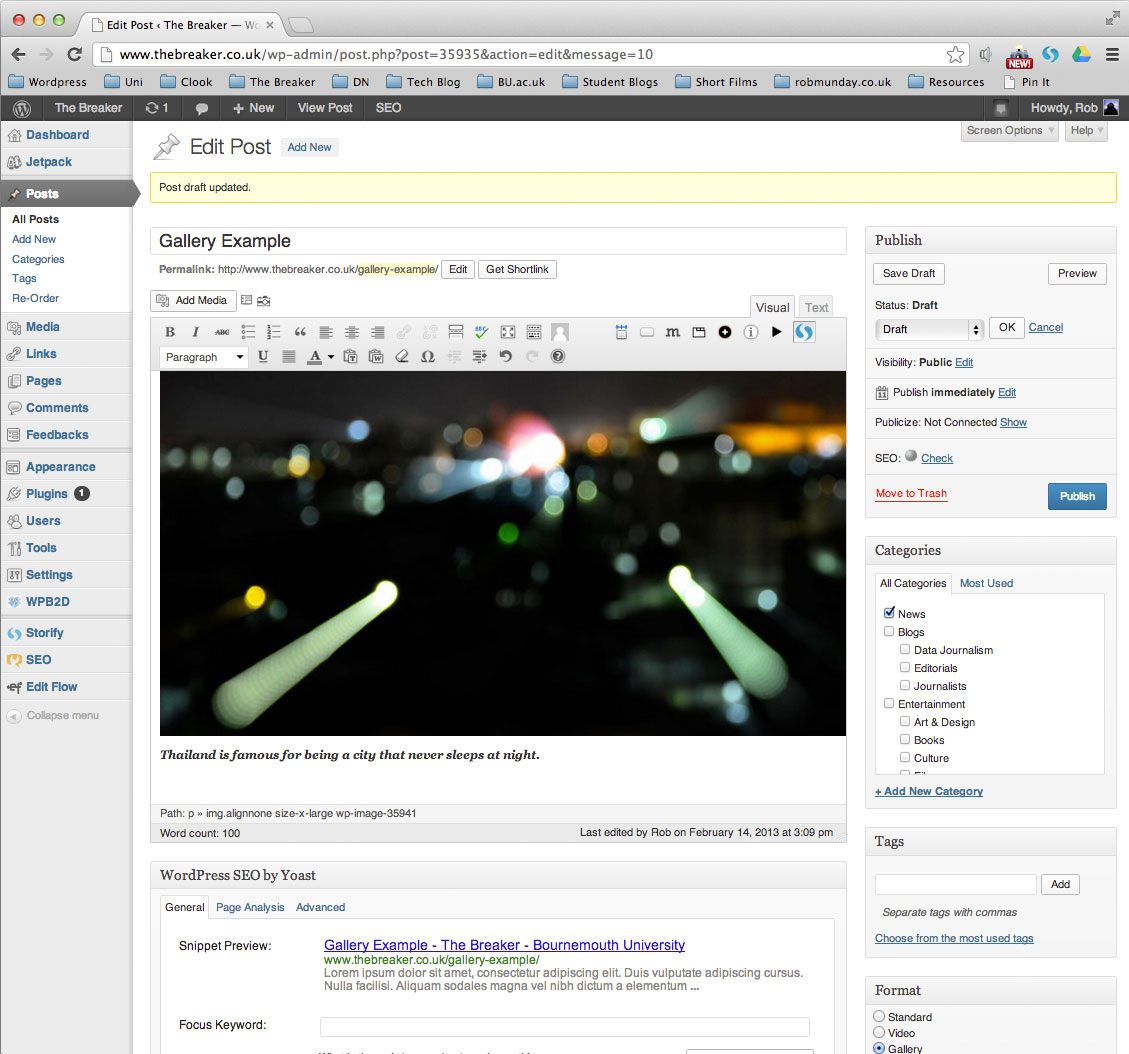Image resolution: width=1129 pixels, height=1054 pixels.
Task: Click the Add Media button
Action: click(193, 300)
